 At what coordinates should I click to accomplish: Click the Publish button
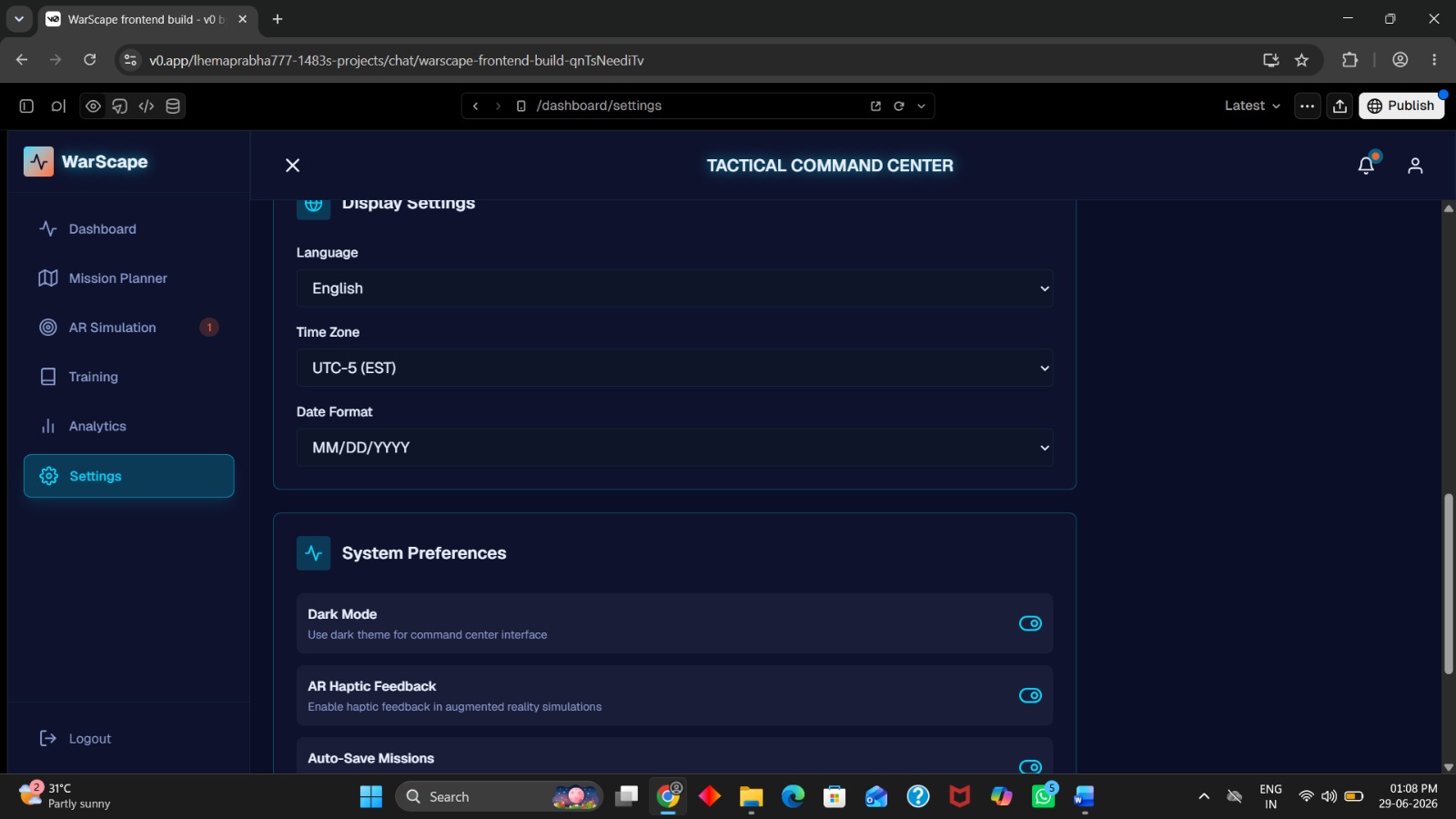[x=1400, y=106]
